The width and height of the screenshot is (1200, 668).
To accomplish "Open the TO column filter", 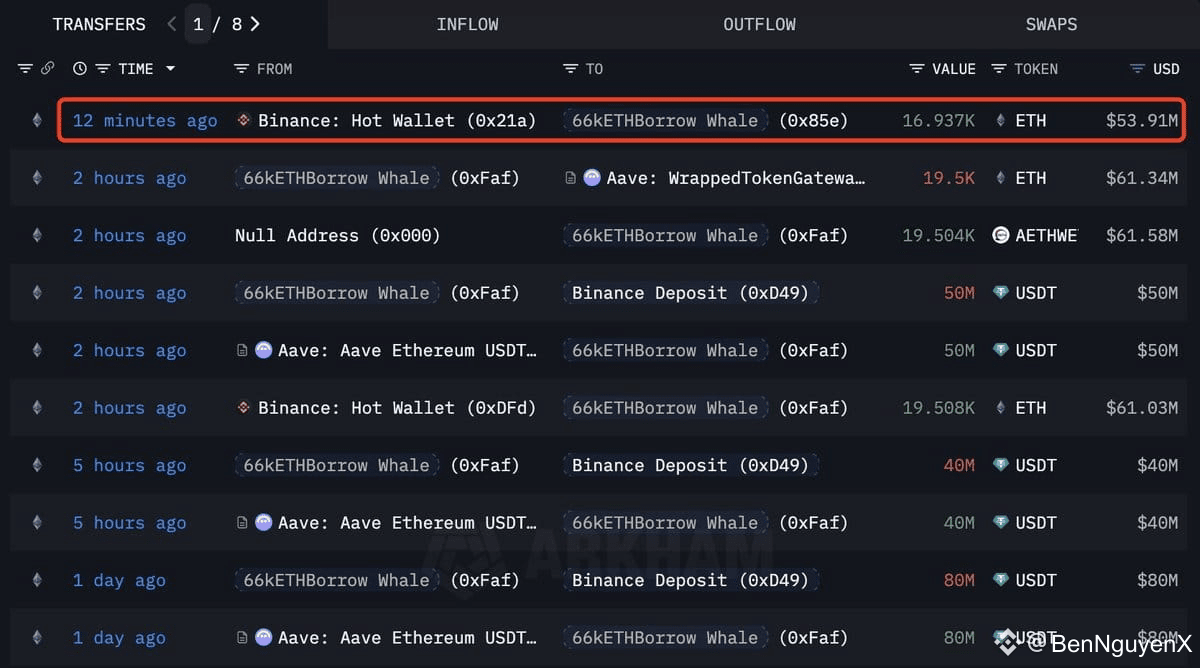I will [571, 69].
